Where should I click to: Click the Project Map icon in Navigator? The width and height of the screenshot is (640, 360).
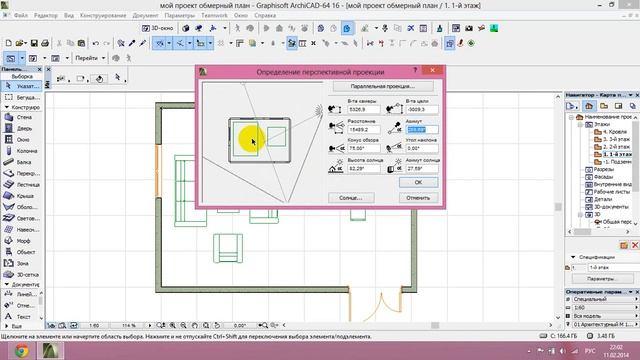[x=589, y=106]
